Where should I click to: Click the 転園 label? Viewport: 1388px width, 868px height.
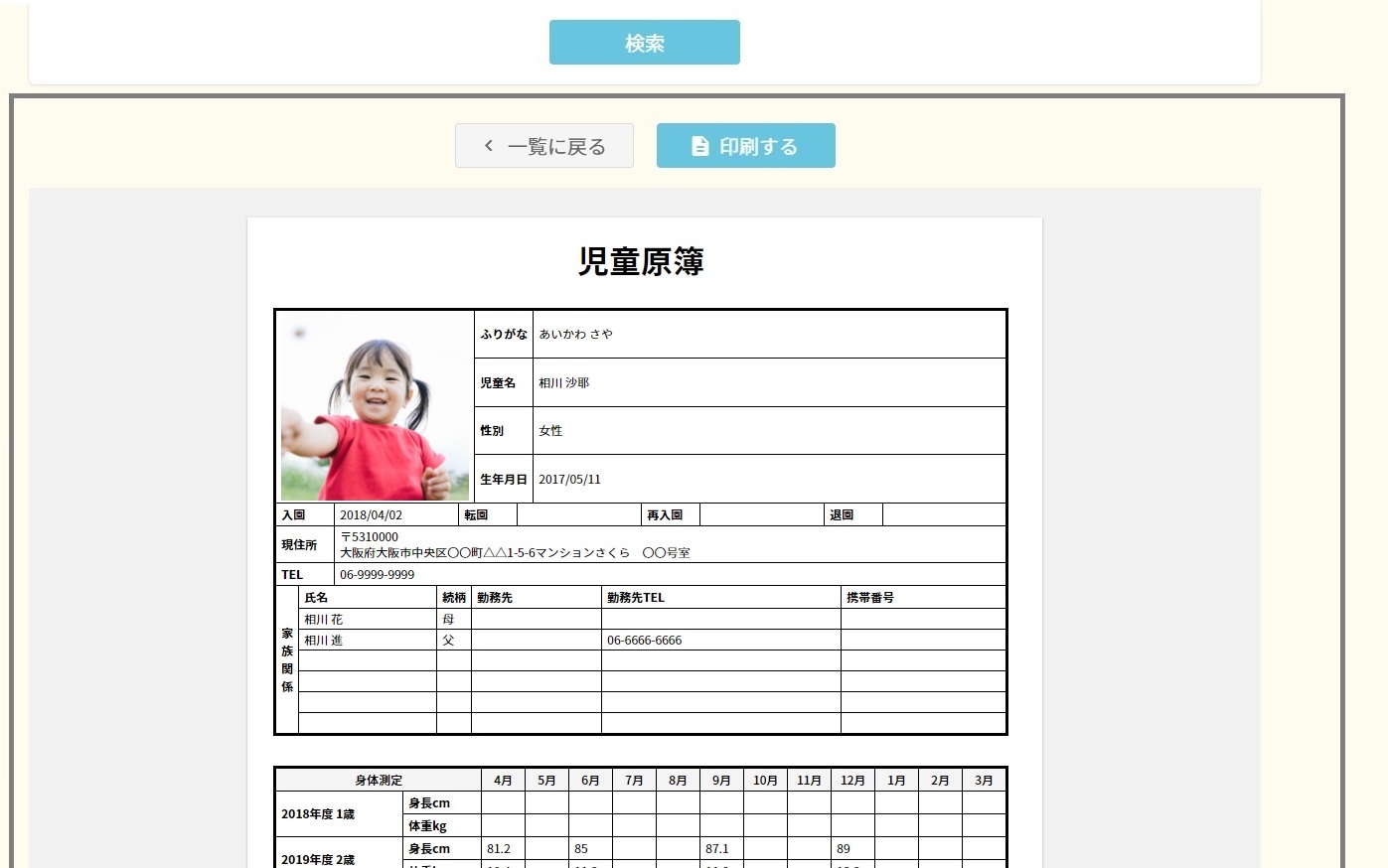476,514
